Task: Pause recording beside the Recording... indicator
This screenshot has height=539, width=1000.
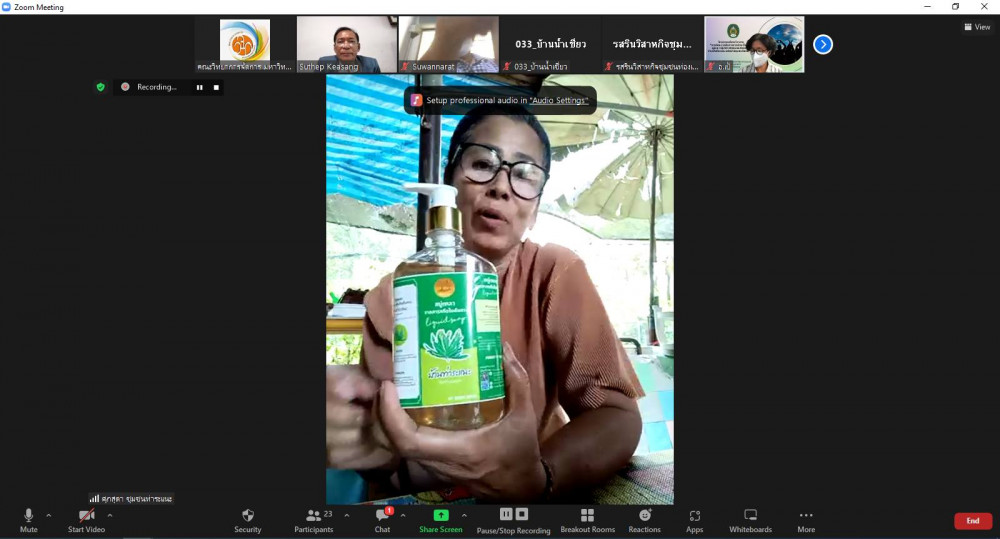Action: pos(199,87)
